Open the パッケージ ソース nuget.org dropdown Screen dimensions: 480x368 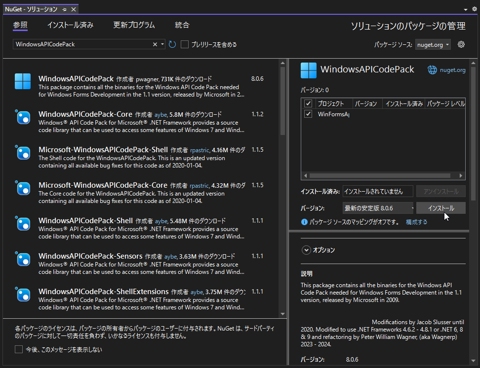point(433,45)
